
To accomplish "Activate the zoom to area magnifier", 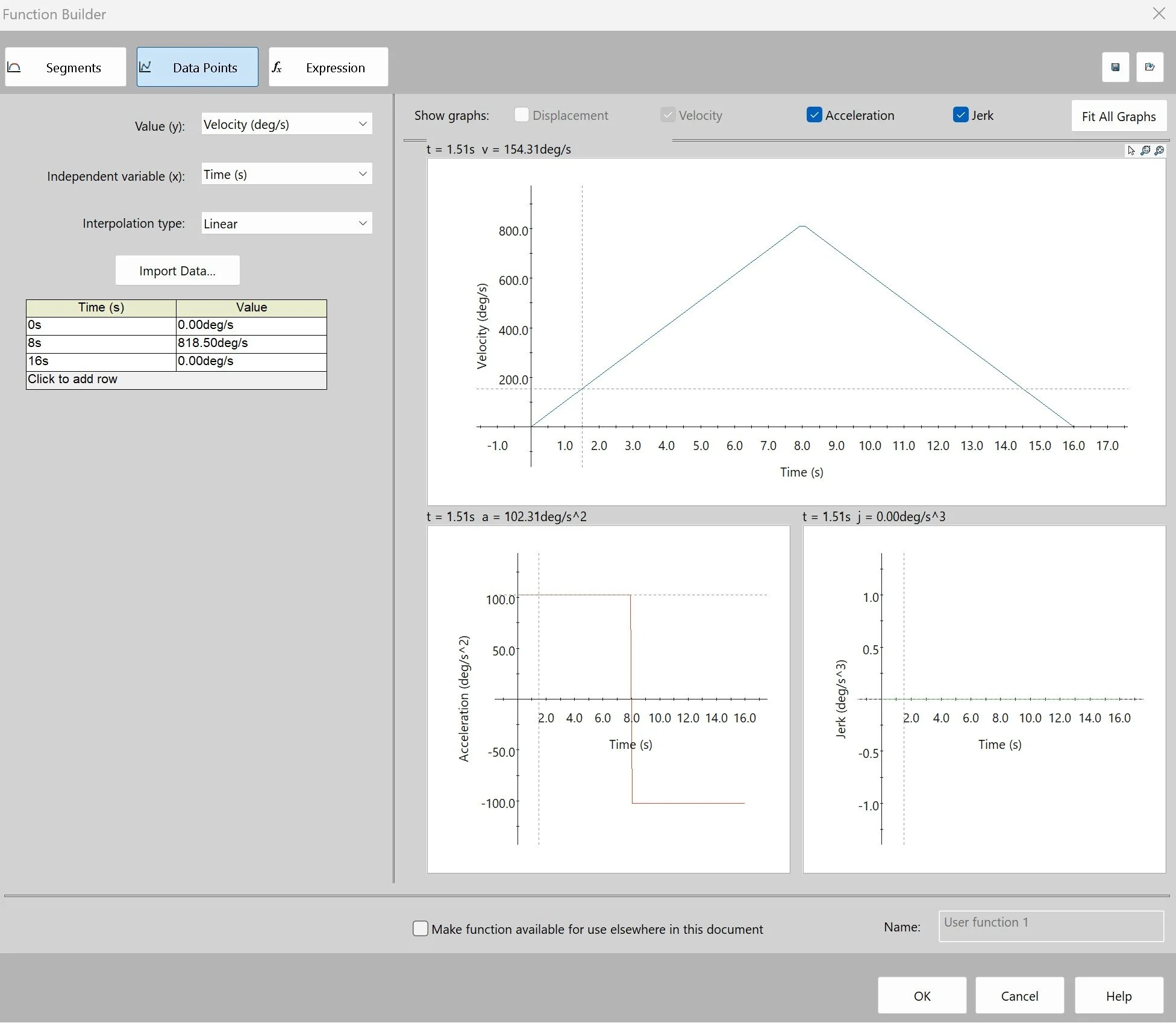I will click(1145, 151).
